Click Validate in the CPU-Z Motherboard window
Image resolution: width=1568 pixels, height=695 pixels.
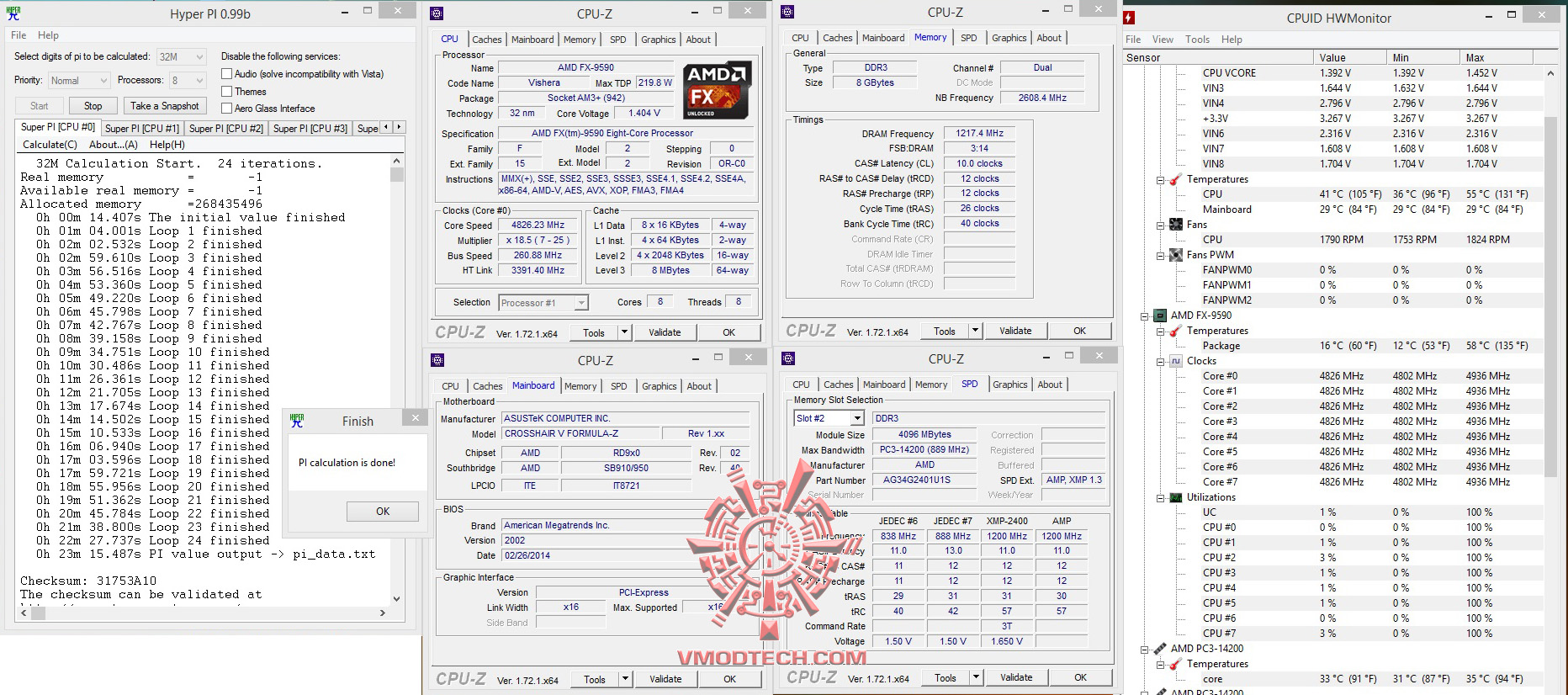pos(665,679)
